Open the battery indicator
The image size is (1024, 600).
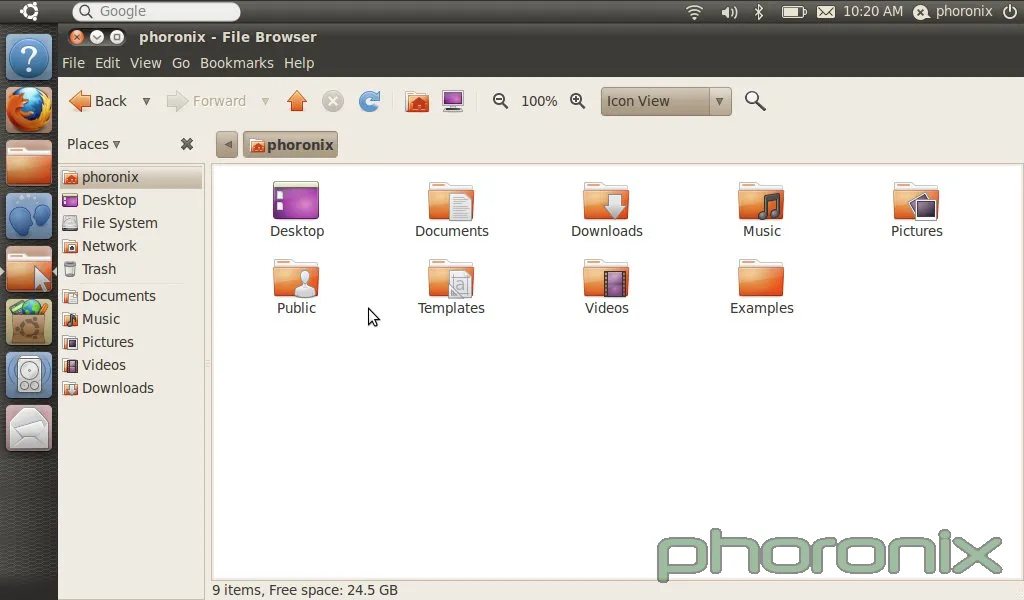coord(794,12)
